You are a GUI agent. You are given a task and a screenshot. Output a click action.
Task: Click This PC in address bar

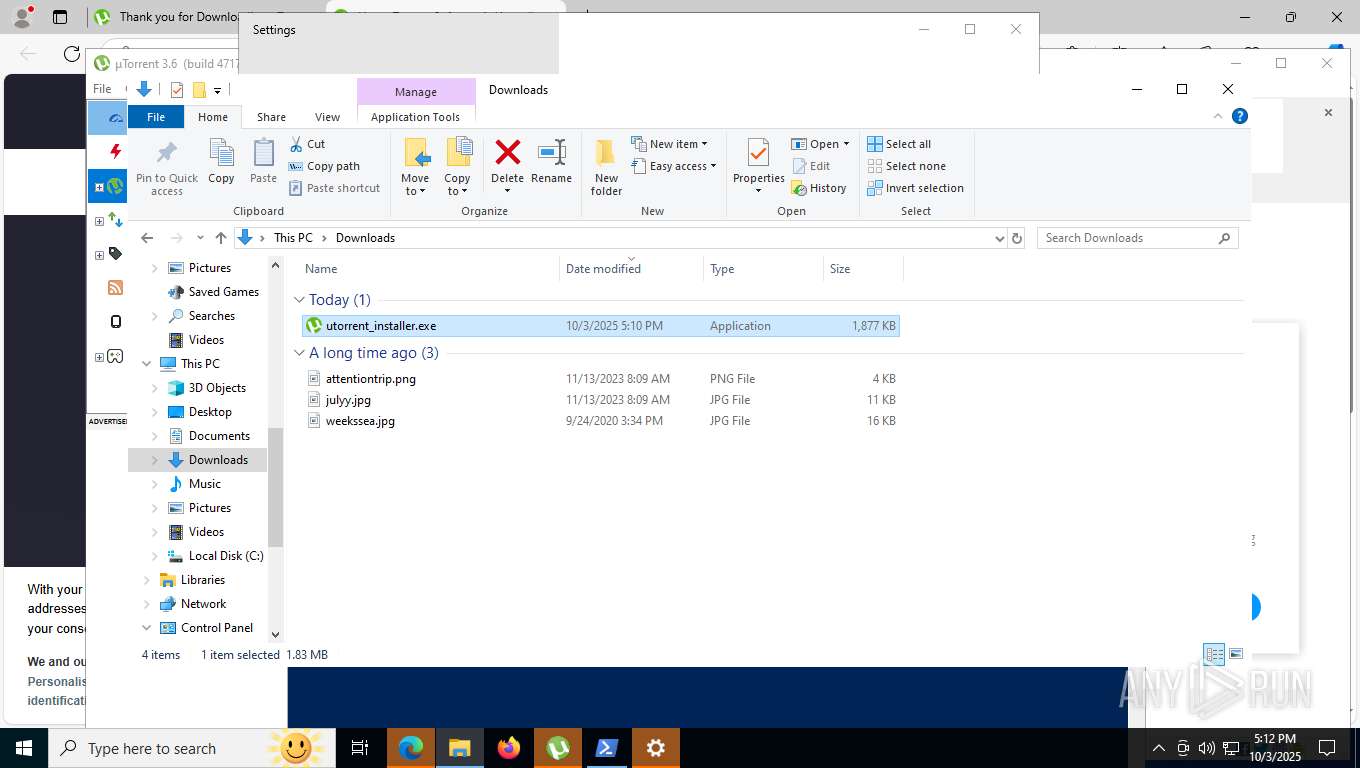pos(293,238)
